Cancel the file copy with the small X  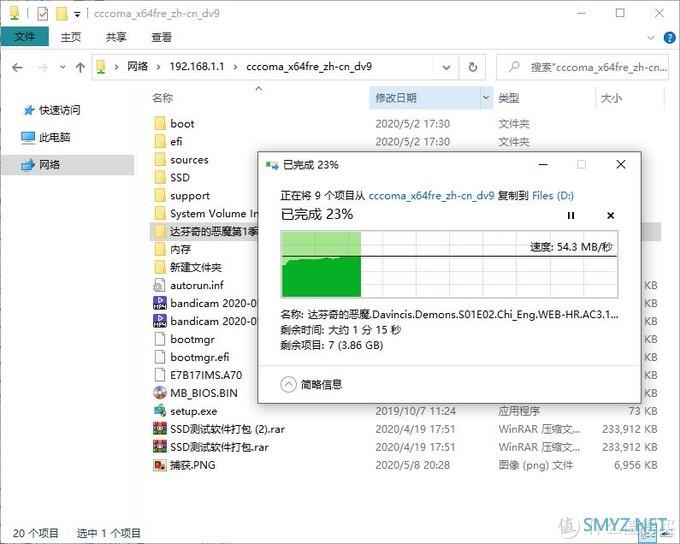[x=611, y=216]
